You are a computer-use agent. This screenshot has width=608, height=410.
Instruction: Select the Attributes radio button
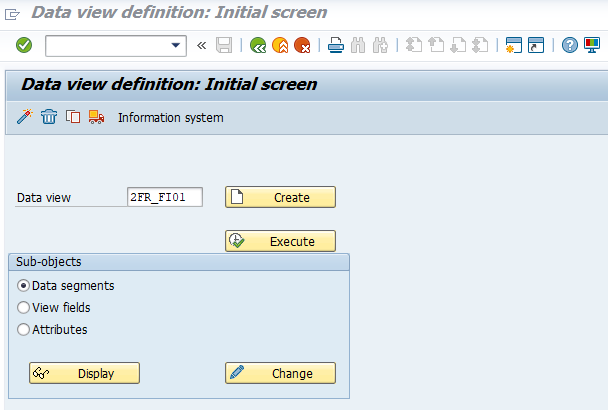coord(24,329)
